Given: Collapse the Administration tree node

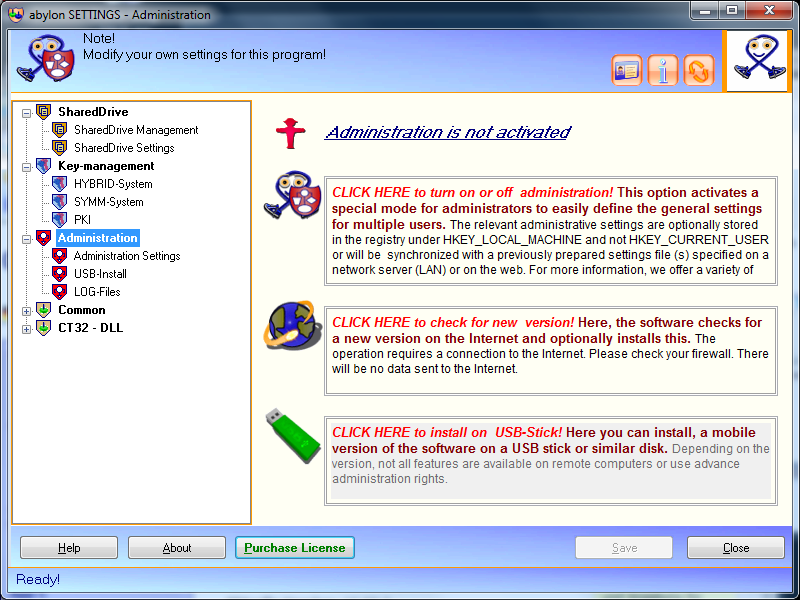Looking at the screenshot, I should 27,239.
